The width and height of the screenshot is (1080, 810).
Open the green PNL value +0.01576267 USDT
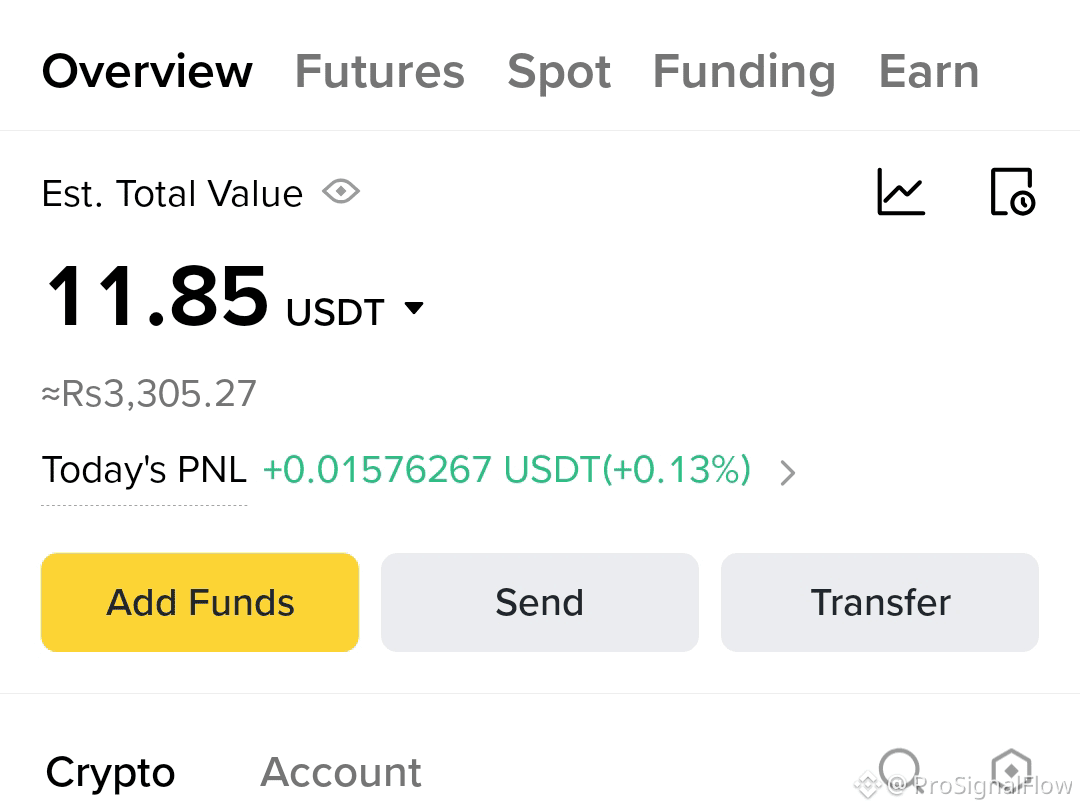(x=507, y=470)
